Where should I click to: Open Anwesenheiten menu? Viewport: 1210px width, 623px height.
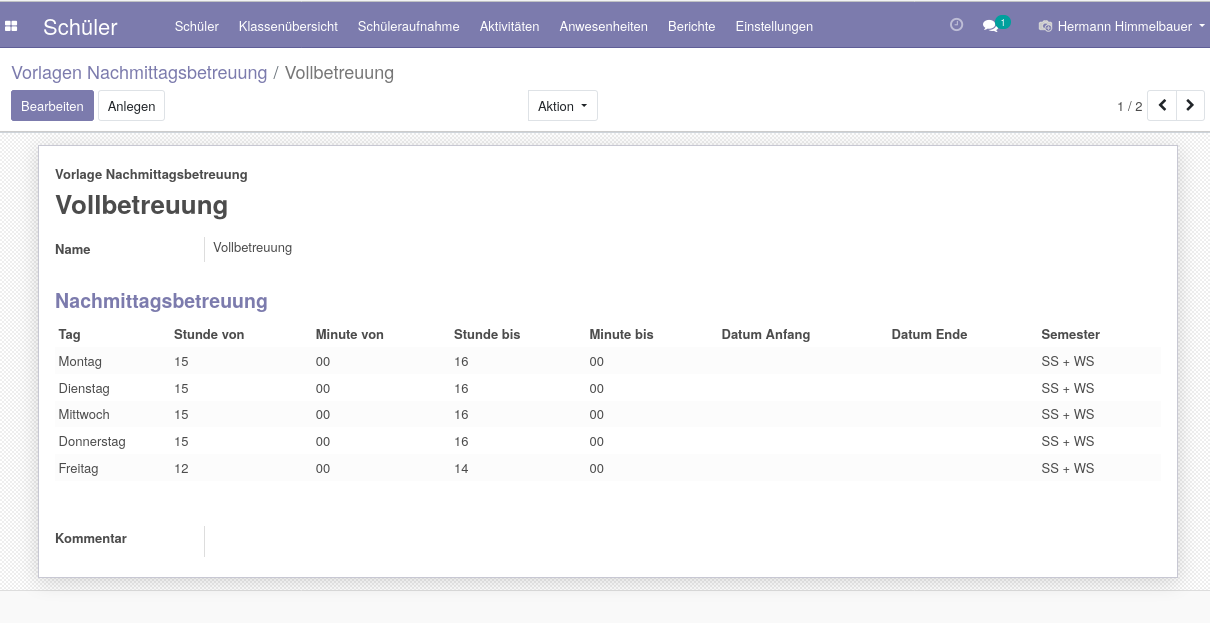click(603, 26)
